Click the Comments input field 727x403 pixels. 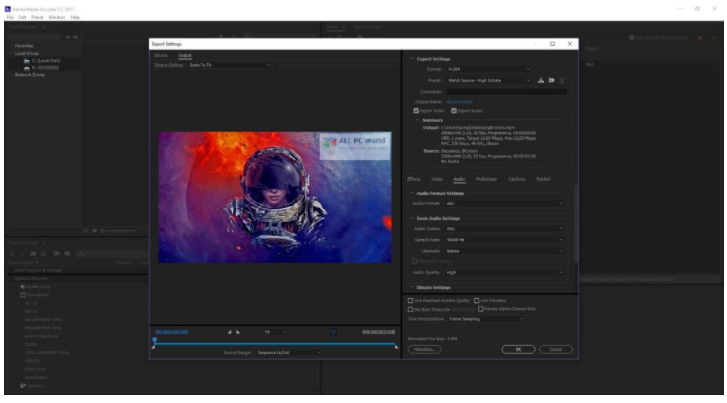506,92
